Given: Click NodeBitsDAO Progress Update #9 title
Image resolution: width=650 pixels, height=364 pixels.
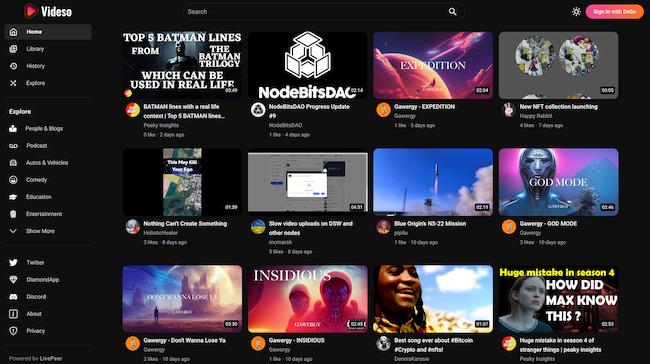Looking at the screenshot, I should [x=309, y=111].
